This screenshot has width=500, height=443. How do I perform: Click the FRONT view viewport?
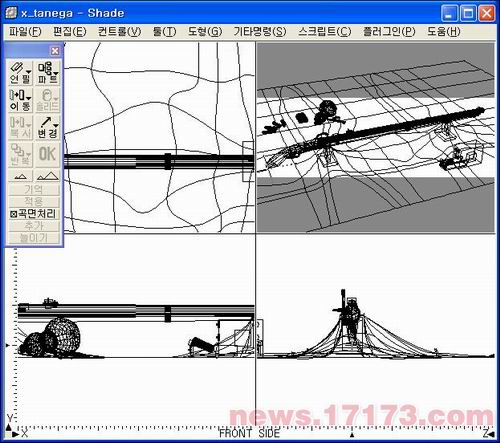tap(135, 330)
